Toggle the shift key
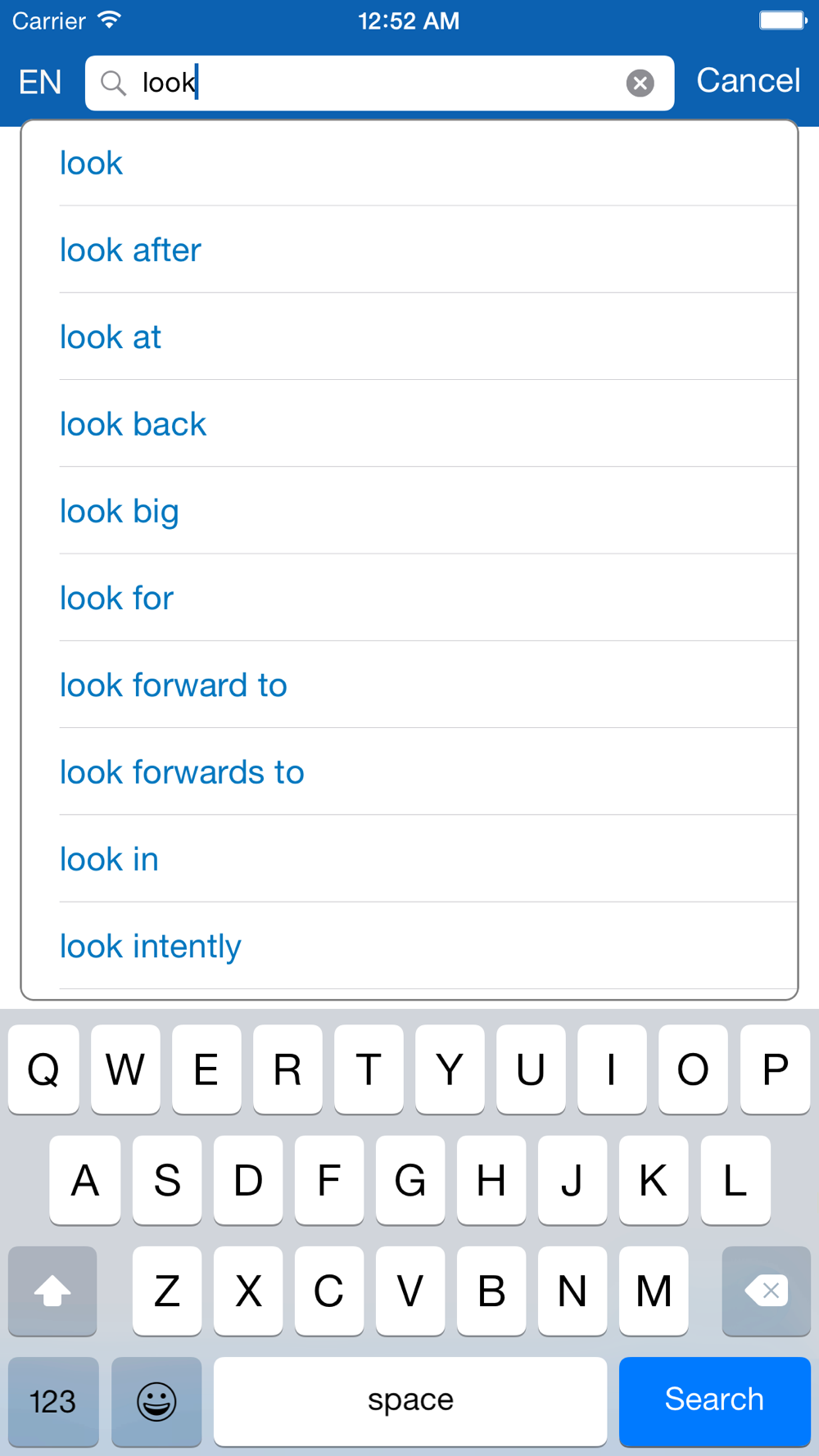819x1456 pixels. coord(52,1291)
